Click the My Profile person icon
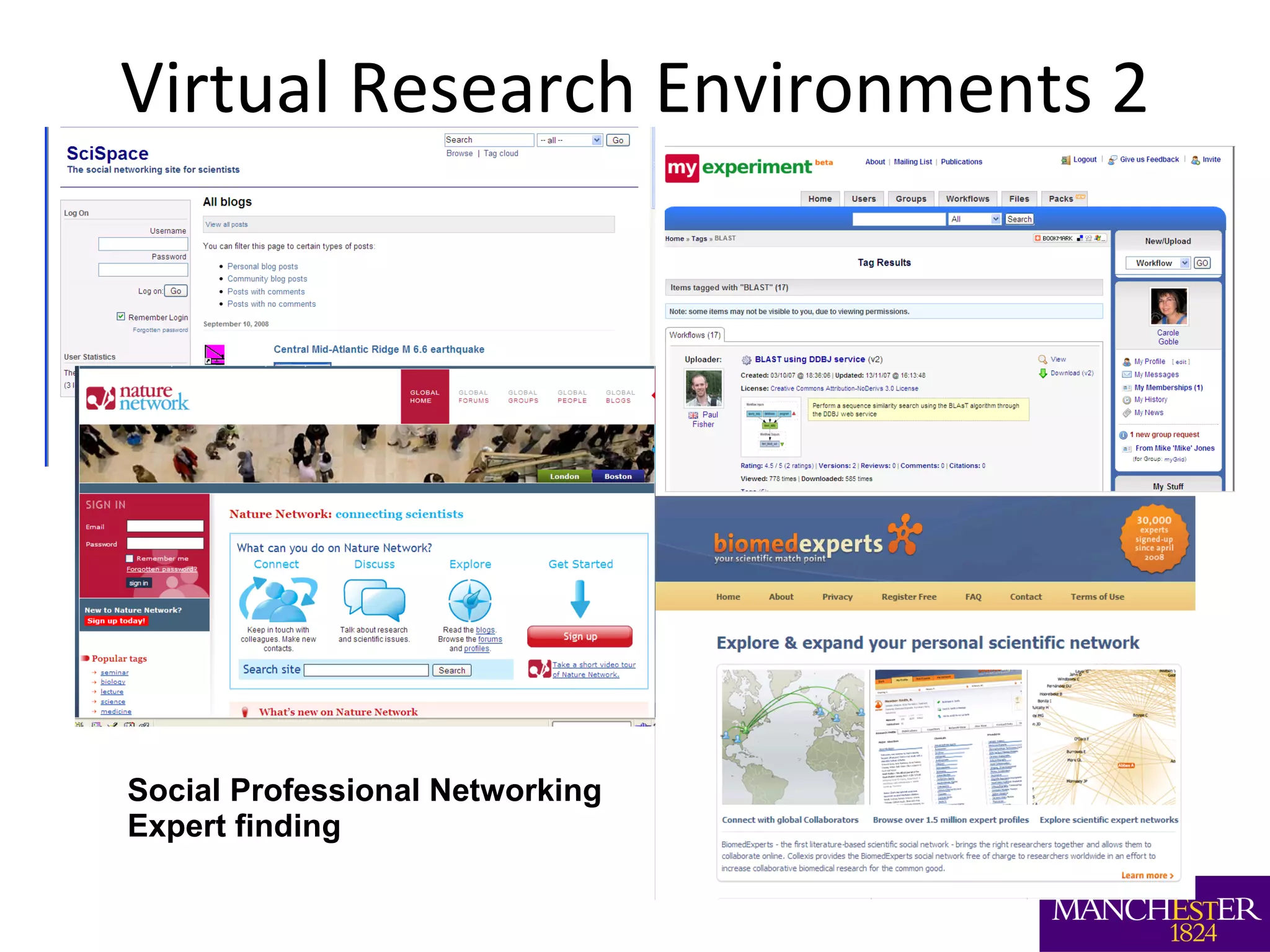The height and width of the screenshot is (952, 1270). pyautogui.click(x=1127, y=362)
